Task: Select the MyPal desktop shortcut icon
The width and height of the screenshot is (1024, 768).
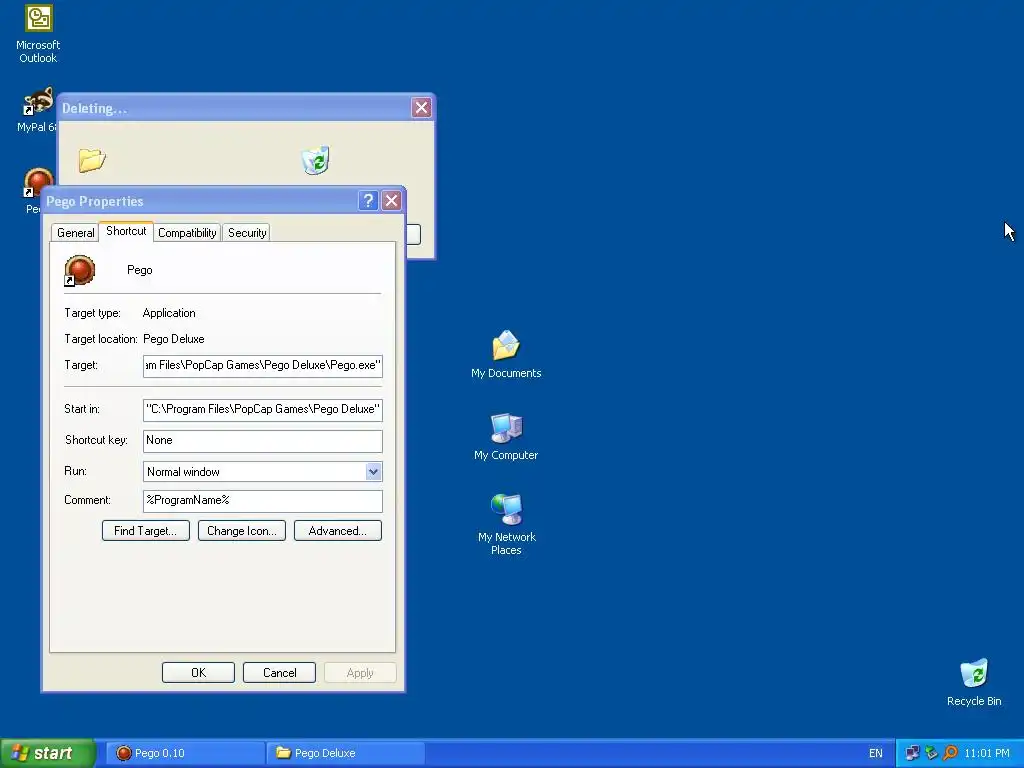Action: pyautogui.click(x=38, y=102)
